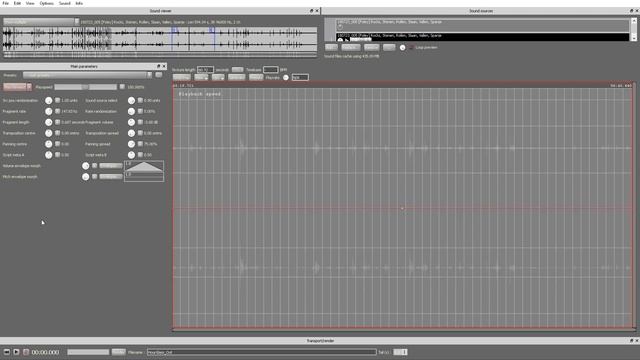The image size is (640, 360).
Task: Float the Main parameters panel
Action: (x=159, y=66)
